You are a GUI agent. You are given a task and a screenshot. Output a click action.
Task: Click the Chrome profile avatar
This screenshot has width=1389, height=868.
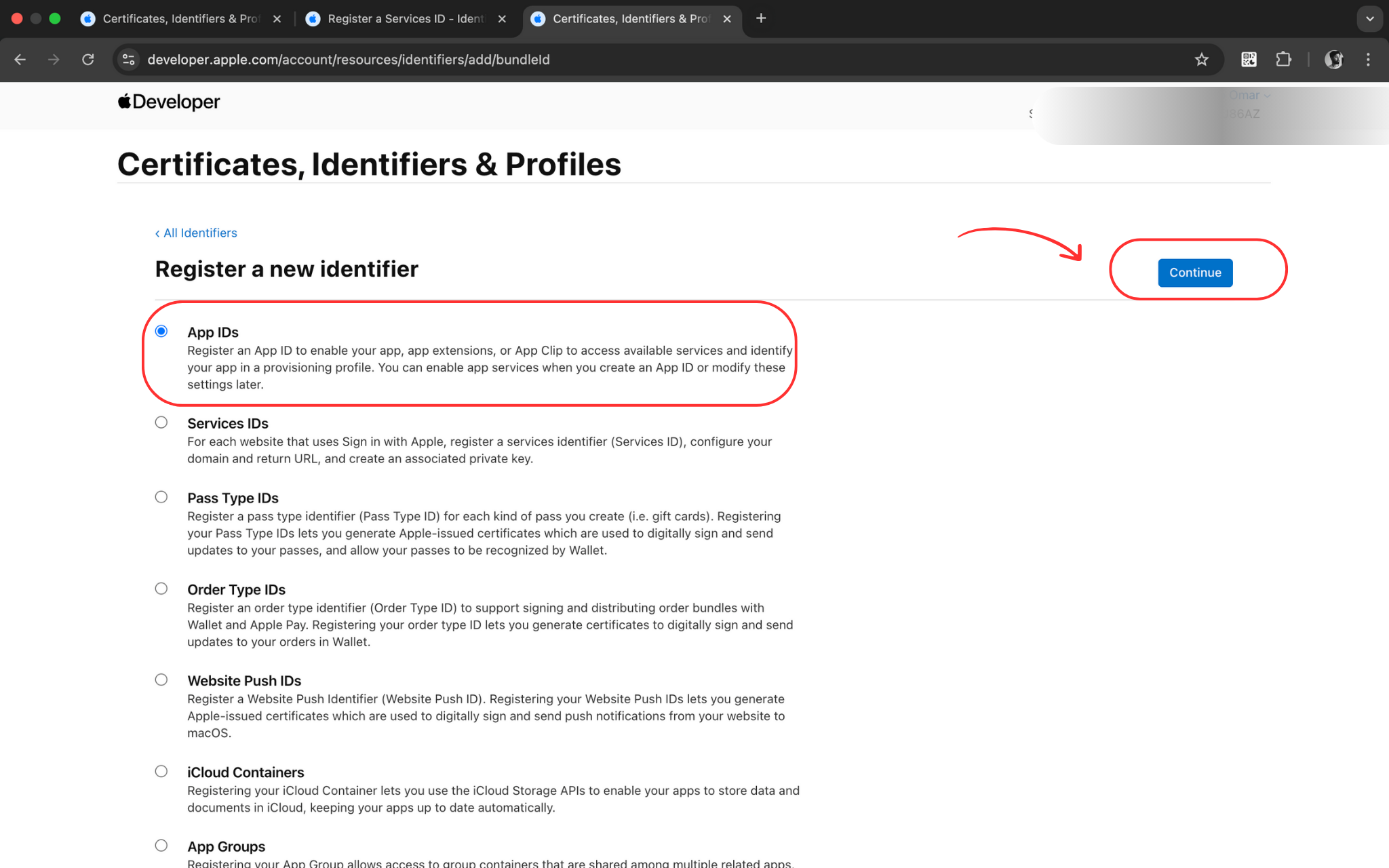1333,60
